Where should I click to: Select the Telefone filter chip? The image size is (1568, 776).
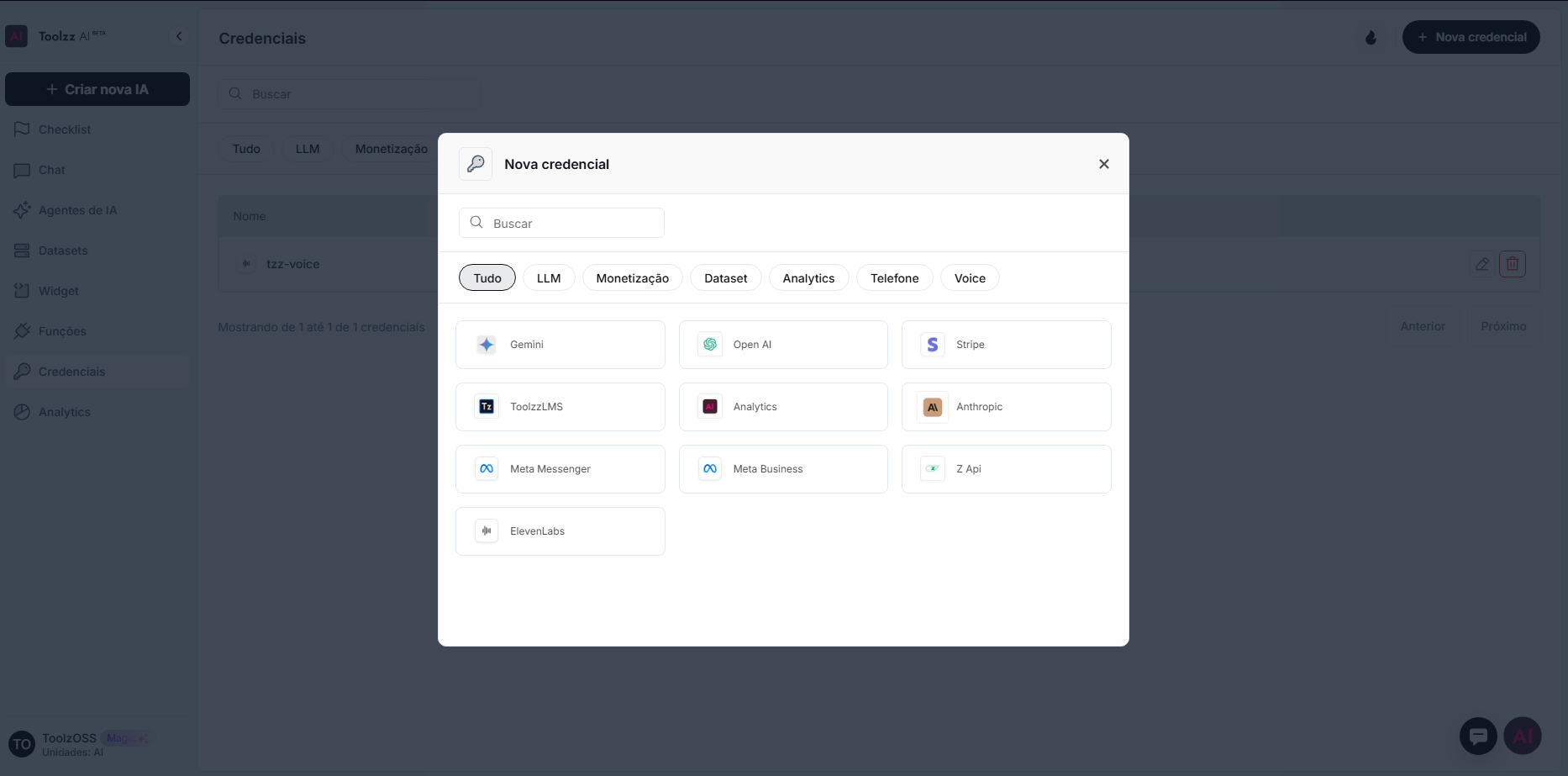895,278
